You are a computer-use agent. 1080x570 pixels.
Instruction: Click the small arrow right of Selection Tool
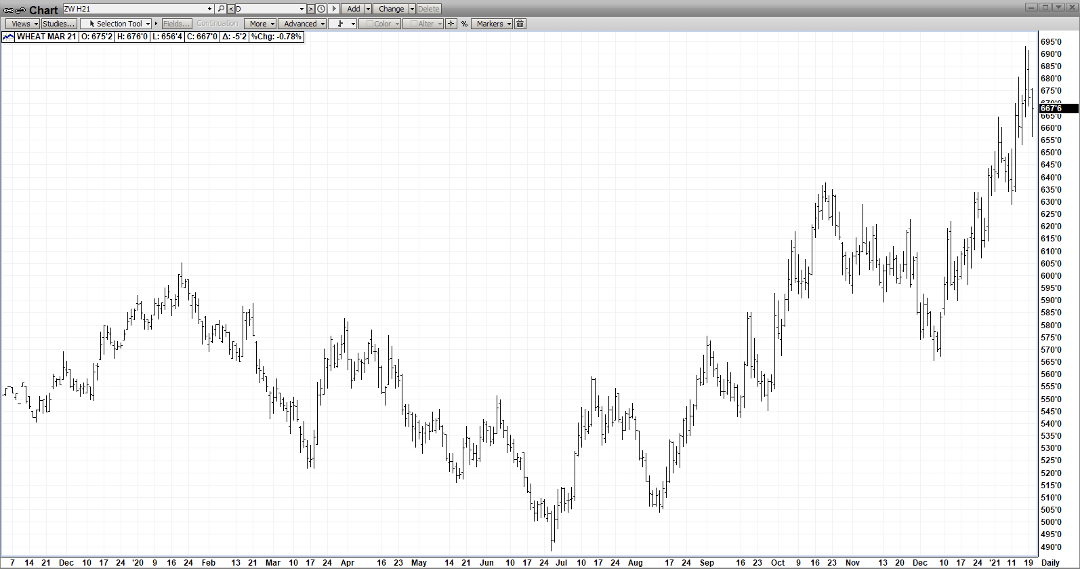coord(156,23)
